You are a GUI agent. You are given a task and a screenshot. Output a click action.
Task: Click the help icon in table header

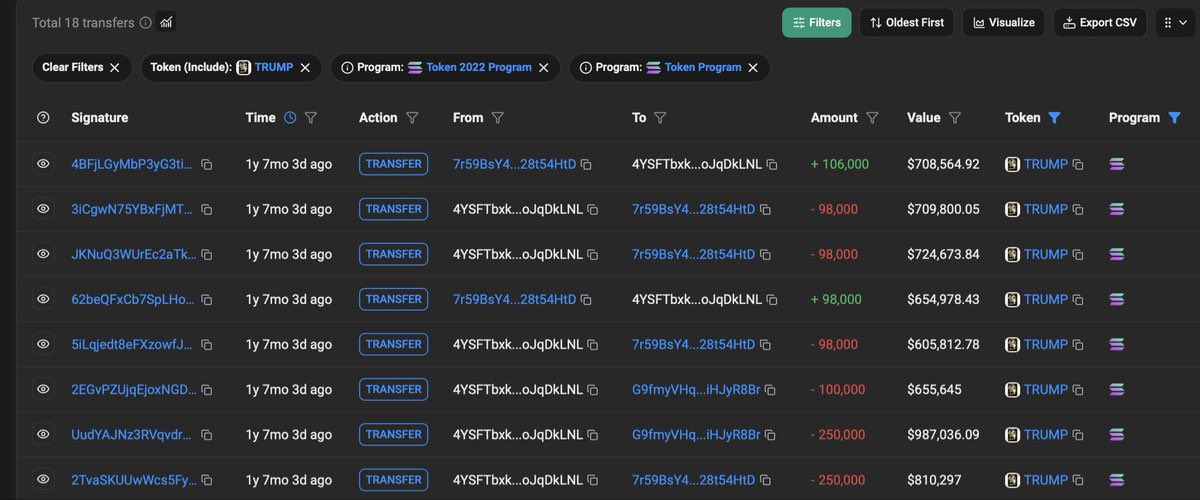tap(43, 117)
